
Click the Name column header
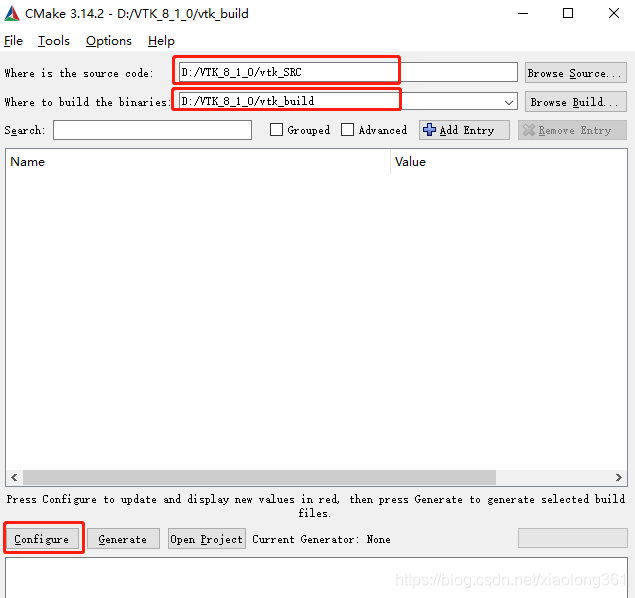pyautogui.click(x=198, y=162)
